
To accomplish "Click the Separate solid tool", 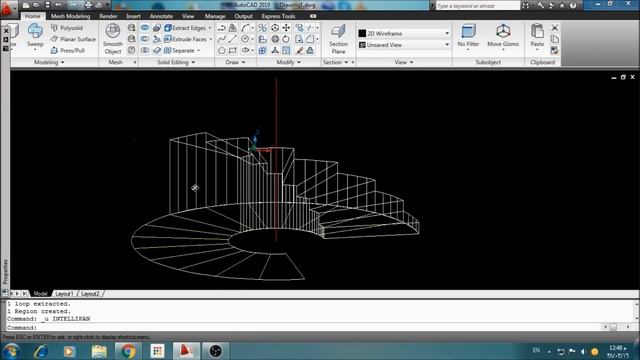I will click(180, 51).
